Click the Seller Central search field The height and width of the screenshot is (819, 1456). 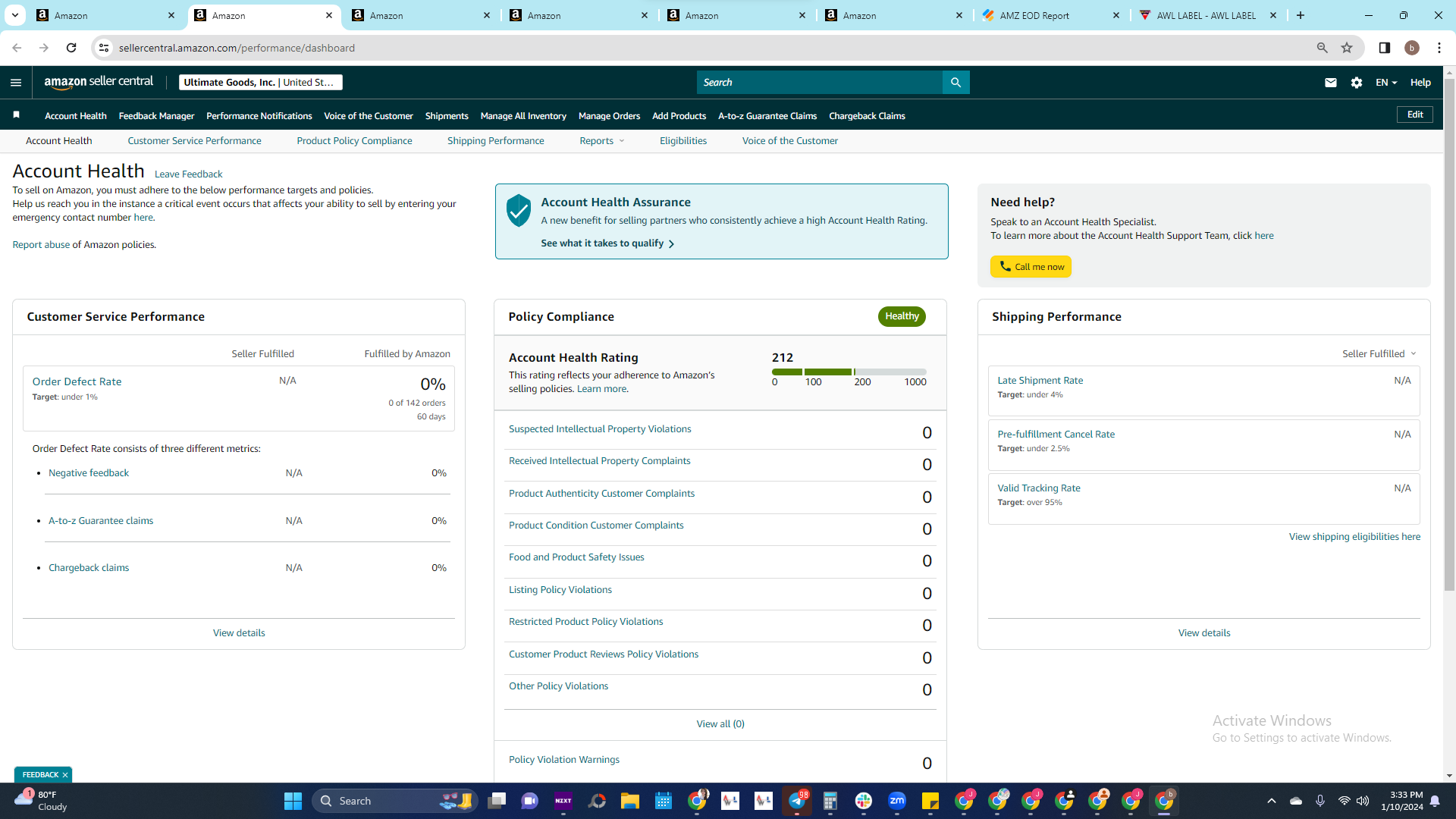click(819, 83)
